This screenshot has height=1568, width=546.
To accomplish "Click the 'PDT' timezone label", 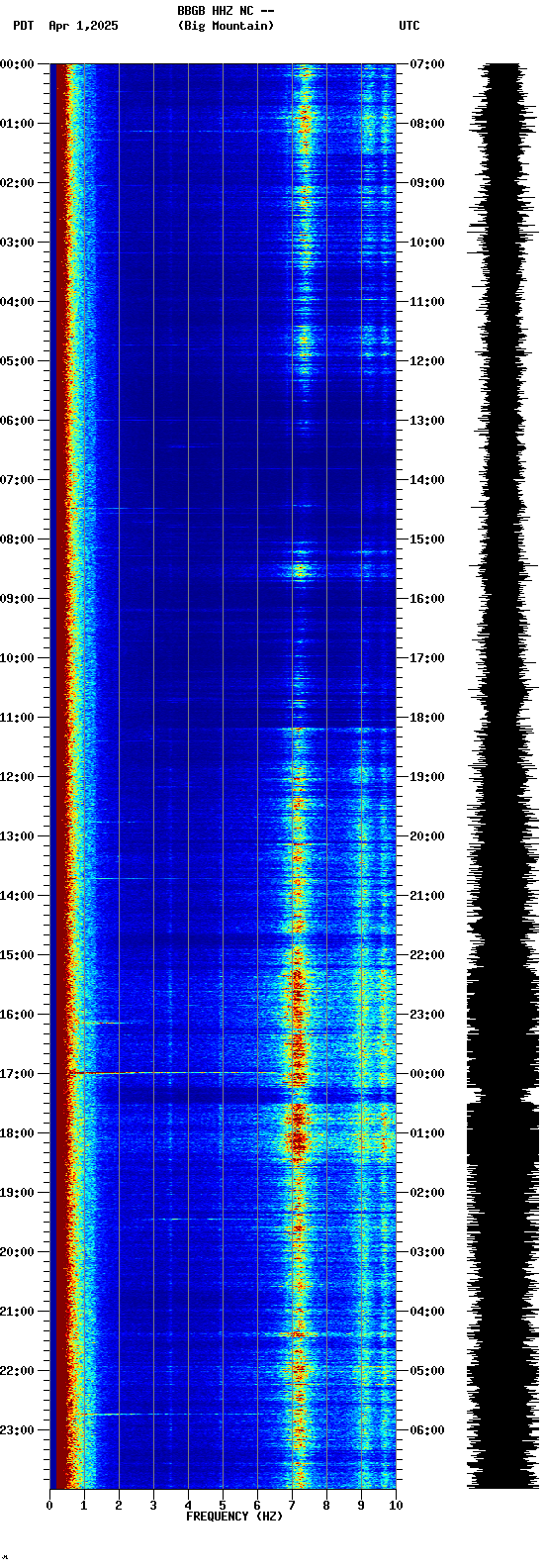I will click(x=23, y=26).
